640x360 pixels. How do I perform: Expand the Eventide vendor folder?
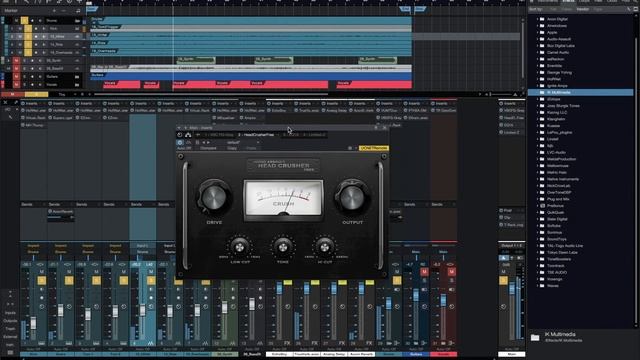click(x=538, y=66)
